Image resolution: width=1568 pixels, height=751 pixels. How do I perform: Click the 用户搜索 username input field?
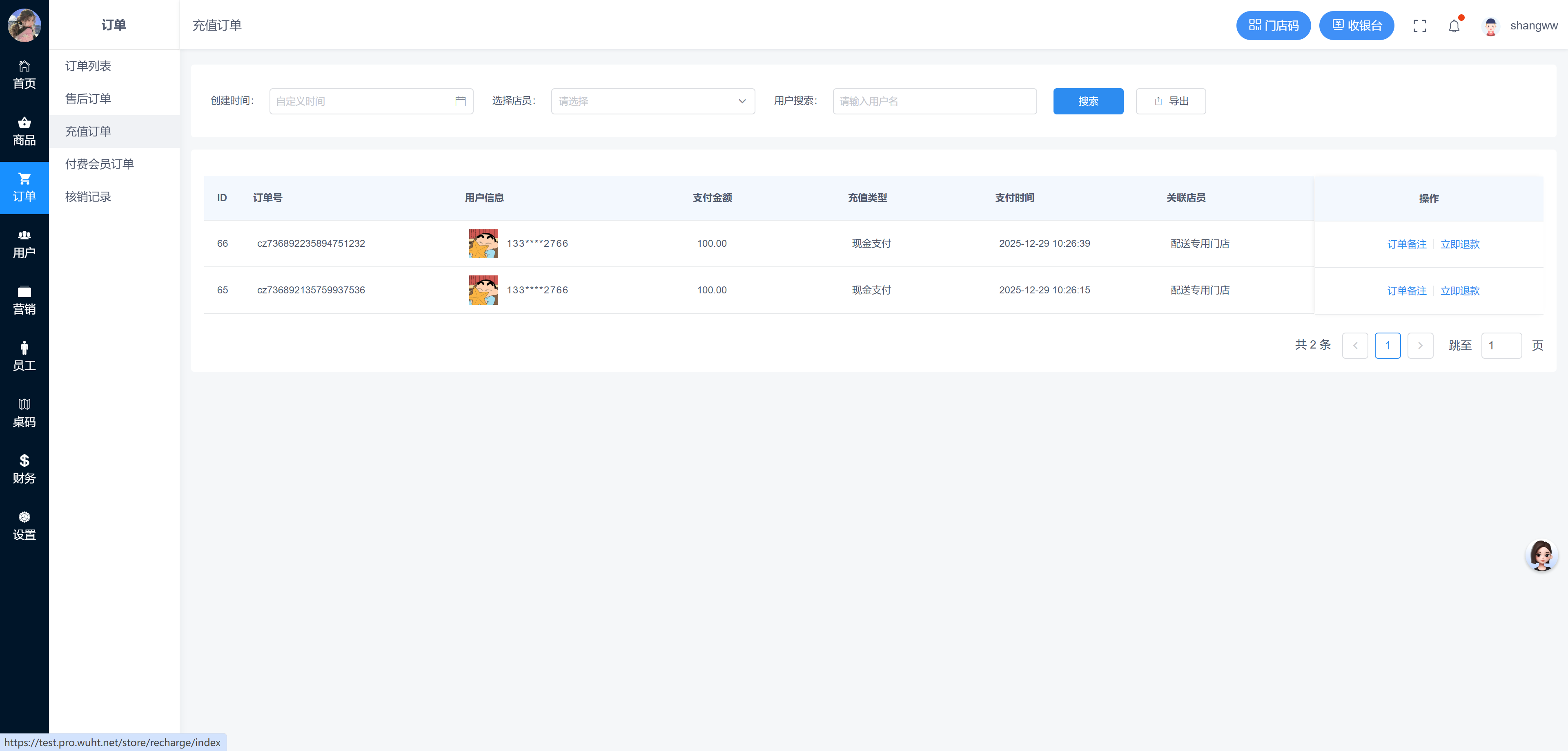934,101
